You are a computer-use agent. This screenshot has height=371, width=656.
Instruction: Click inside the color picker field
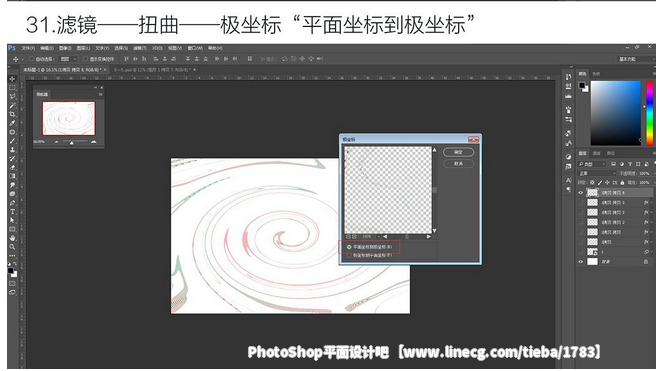coord(615,113)
